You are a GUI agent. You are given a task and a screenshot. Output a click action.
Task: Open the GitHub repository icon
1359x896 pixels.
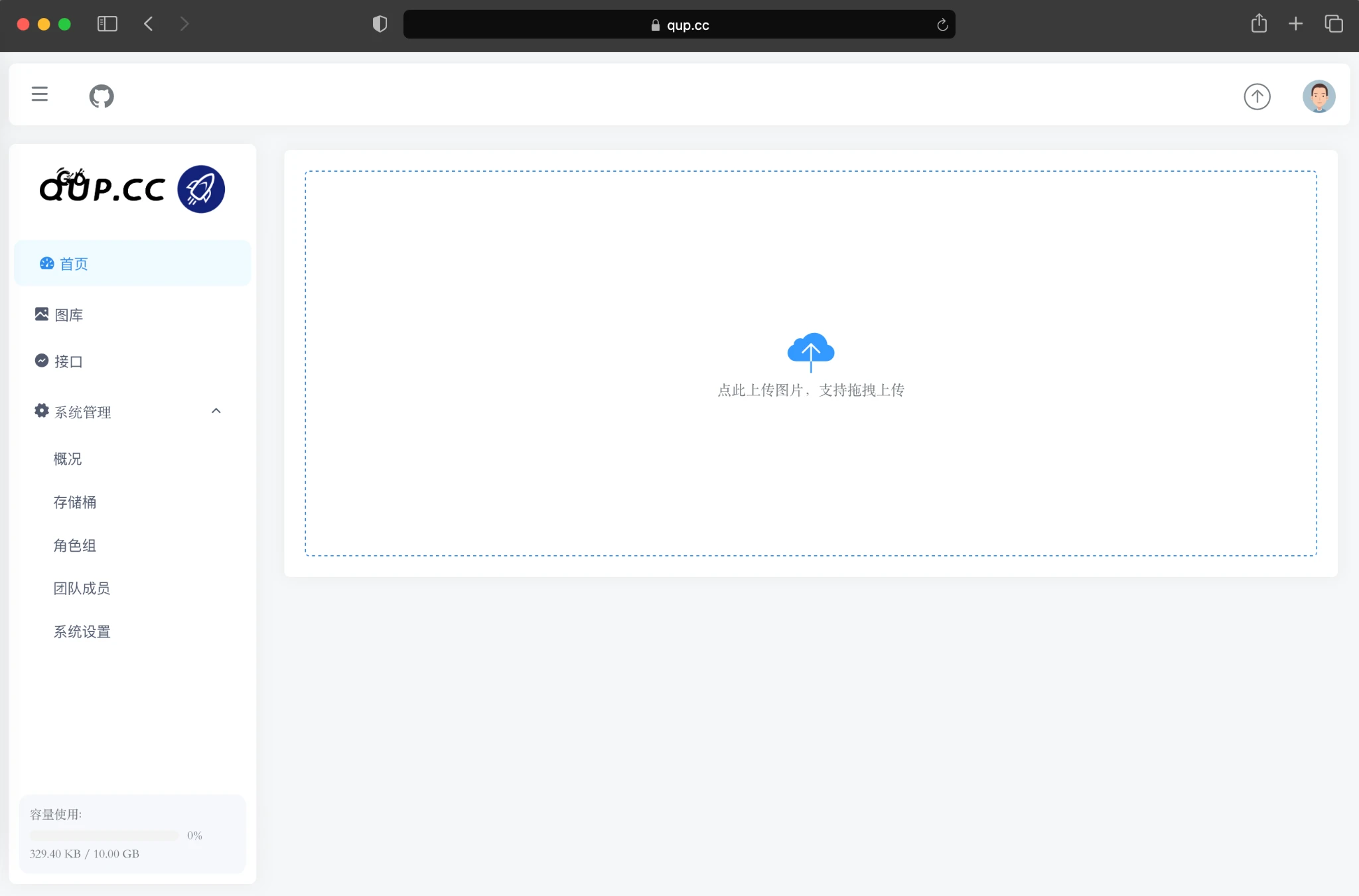102,96
